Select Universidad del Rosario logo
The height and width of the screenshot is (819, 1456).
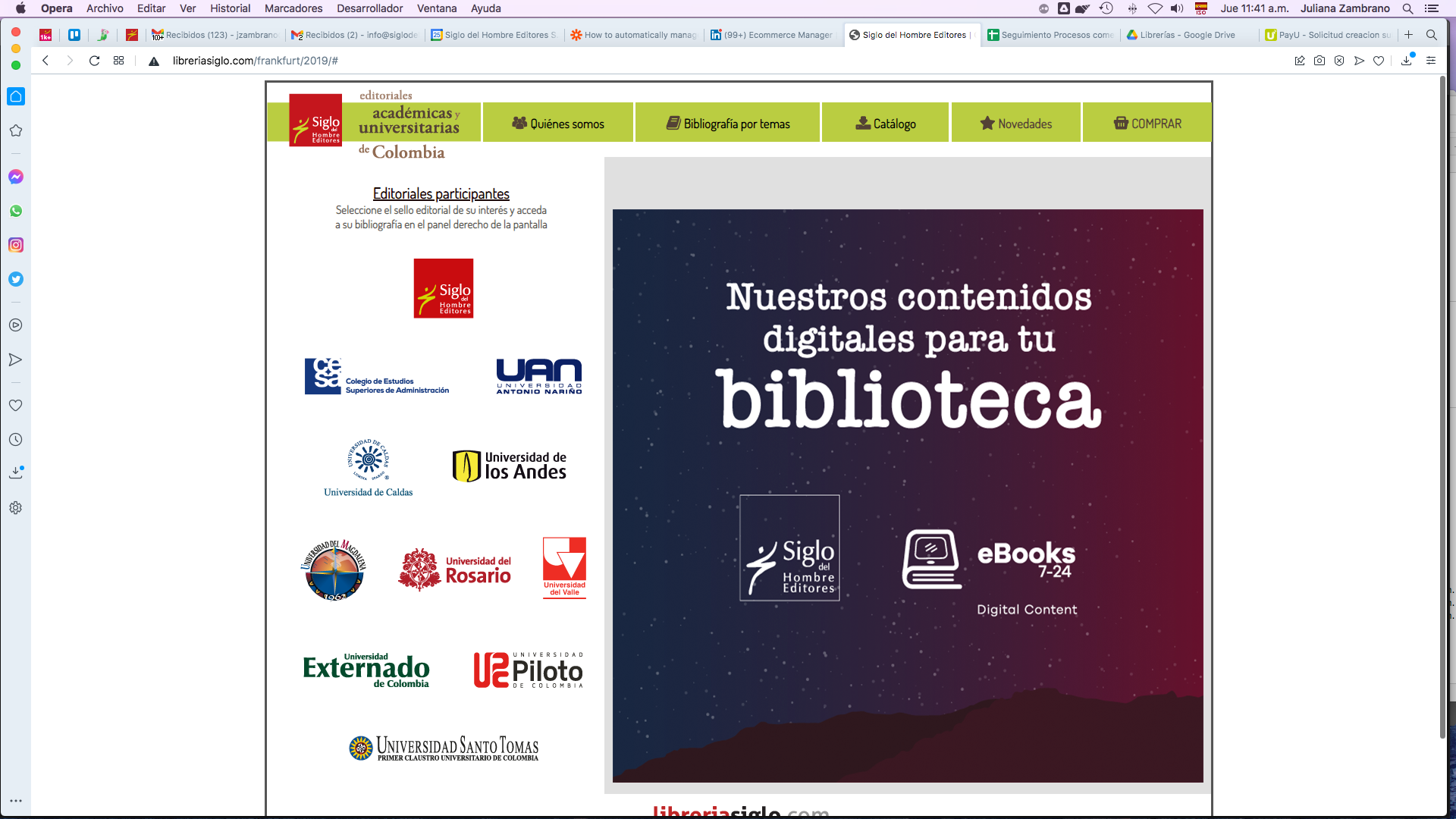coord(455,570)
